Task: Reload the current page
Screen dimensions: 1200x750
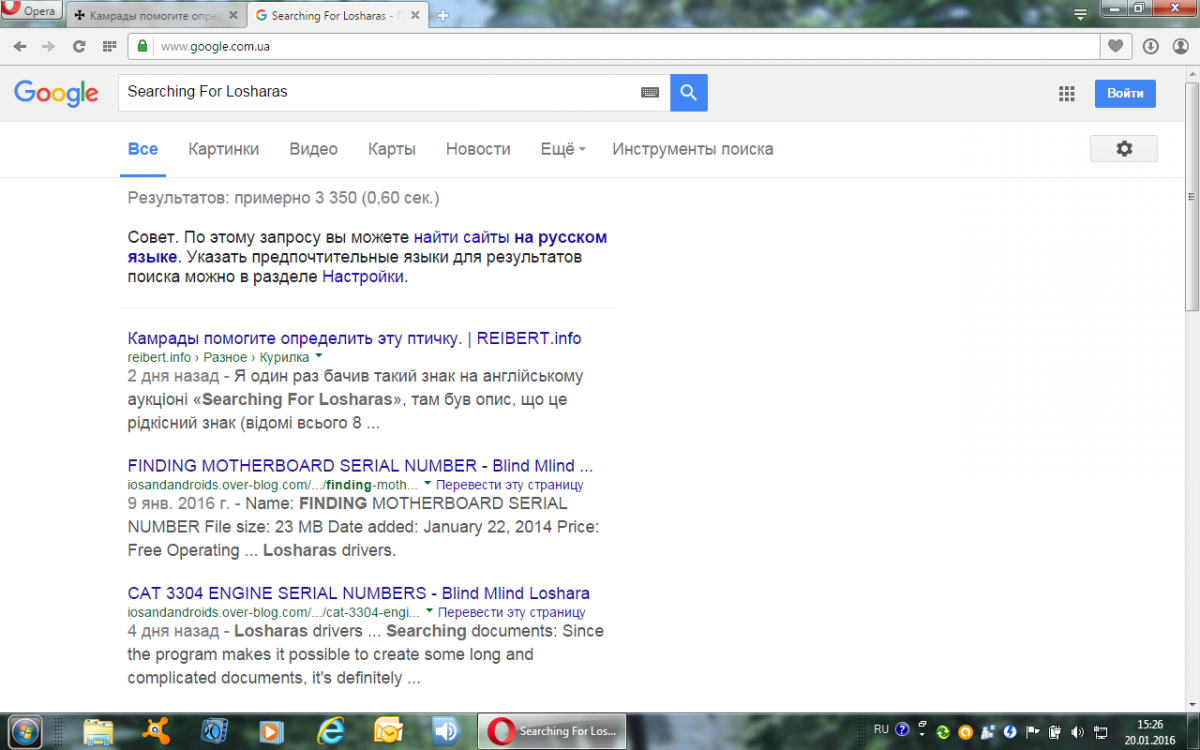Action: point(79,46)
